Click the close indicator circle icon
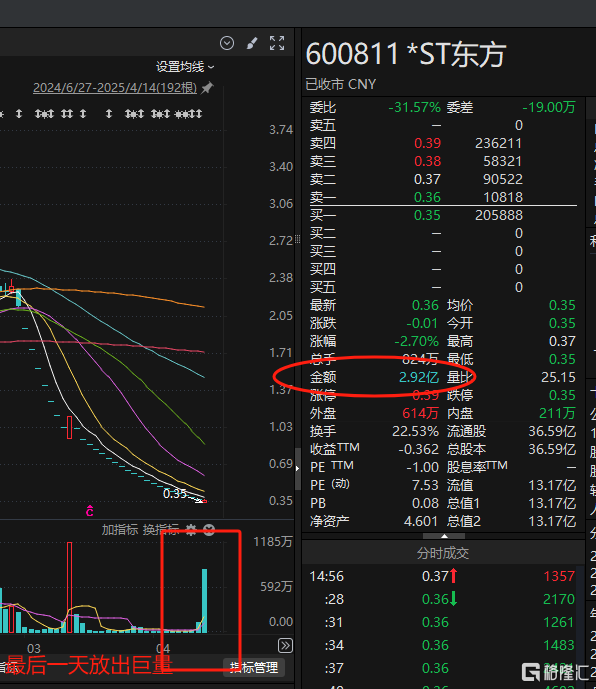596x689 pixels. coord(209,530)
